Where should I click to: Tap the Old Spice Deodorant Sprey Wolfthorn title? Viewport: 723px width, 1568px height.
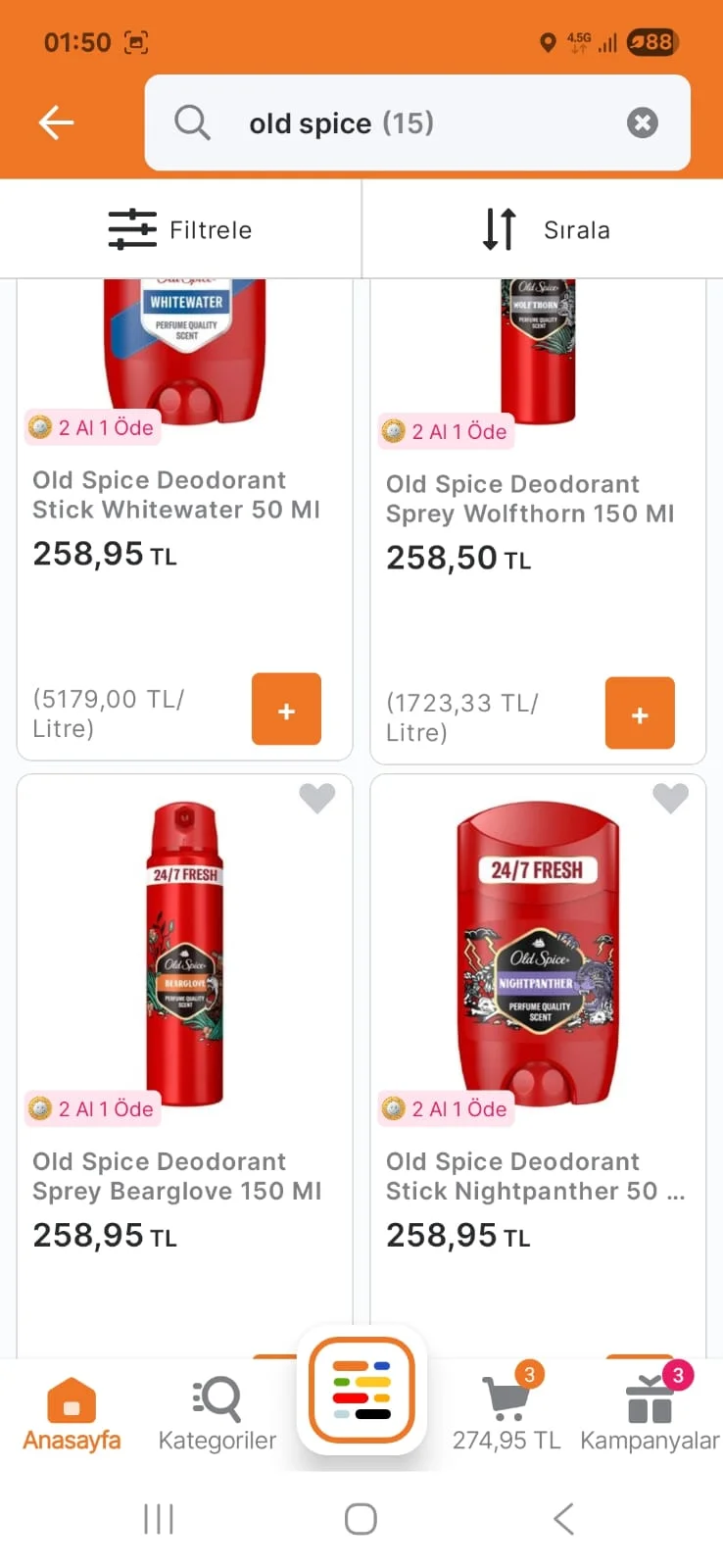[x=530, y=499]
